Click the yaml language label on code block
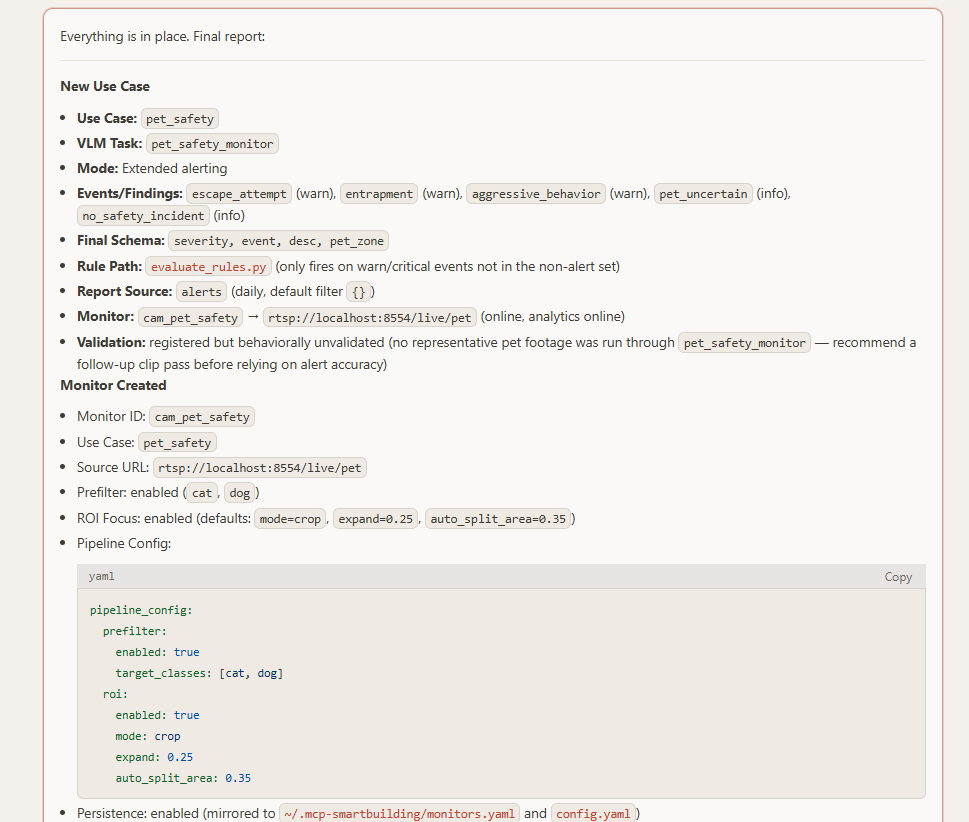 coord(101,576)
